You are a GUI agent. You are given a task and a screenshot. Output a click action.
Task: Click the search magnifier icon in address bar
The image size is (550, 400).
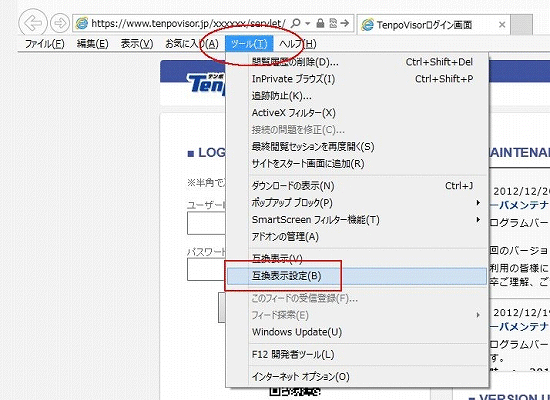point(296,23)
